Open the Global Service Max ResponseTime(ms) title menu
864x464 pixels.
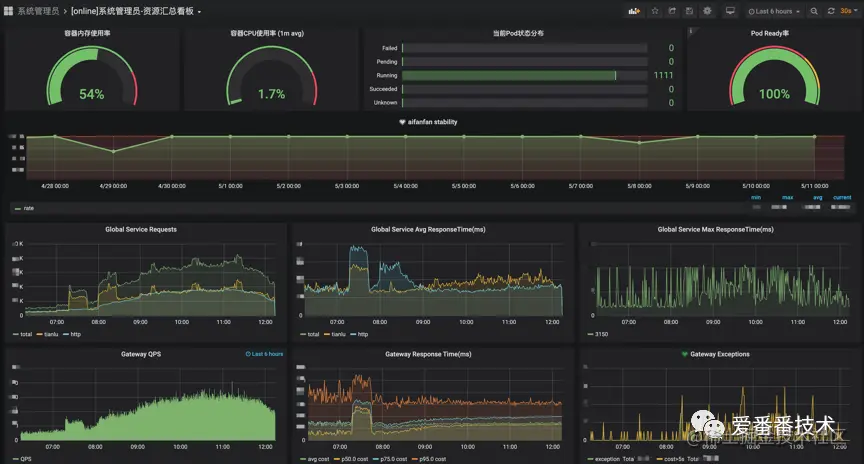click(x=715, y=229)
